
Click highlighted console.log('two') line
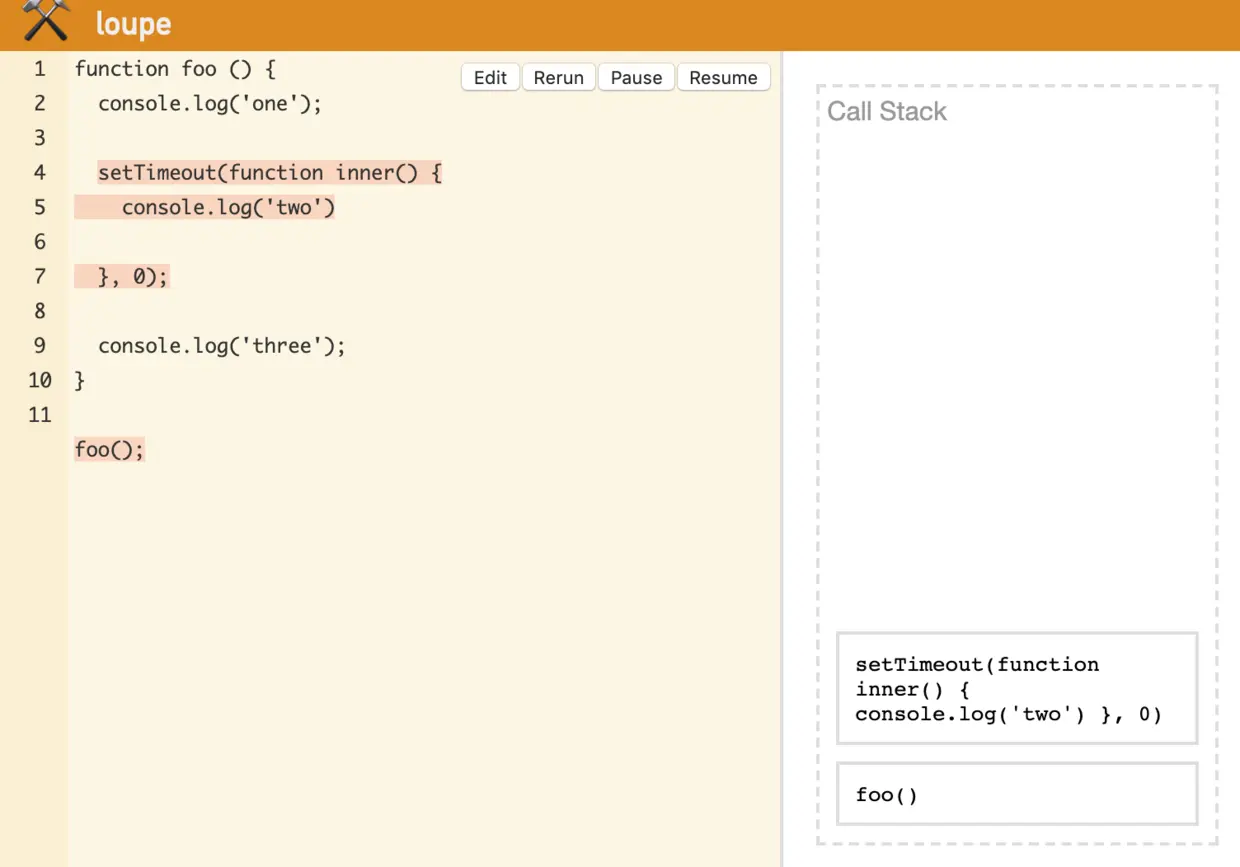[x=228, y=207]
